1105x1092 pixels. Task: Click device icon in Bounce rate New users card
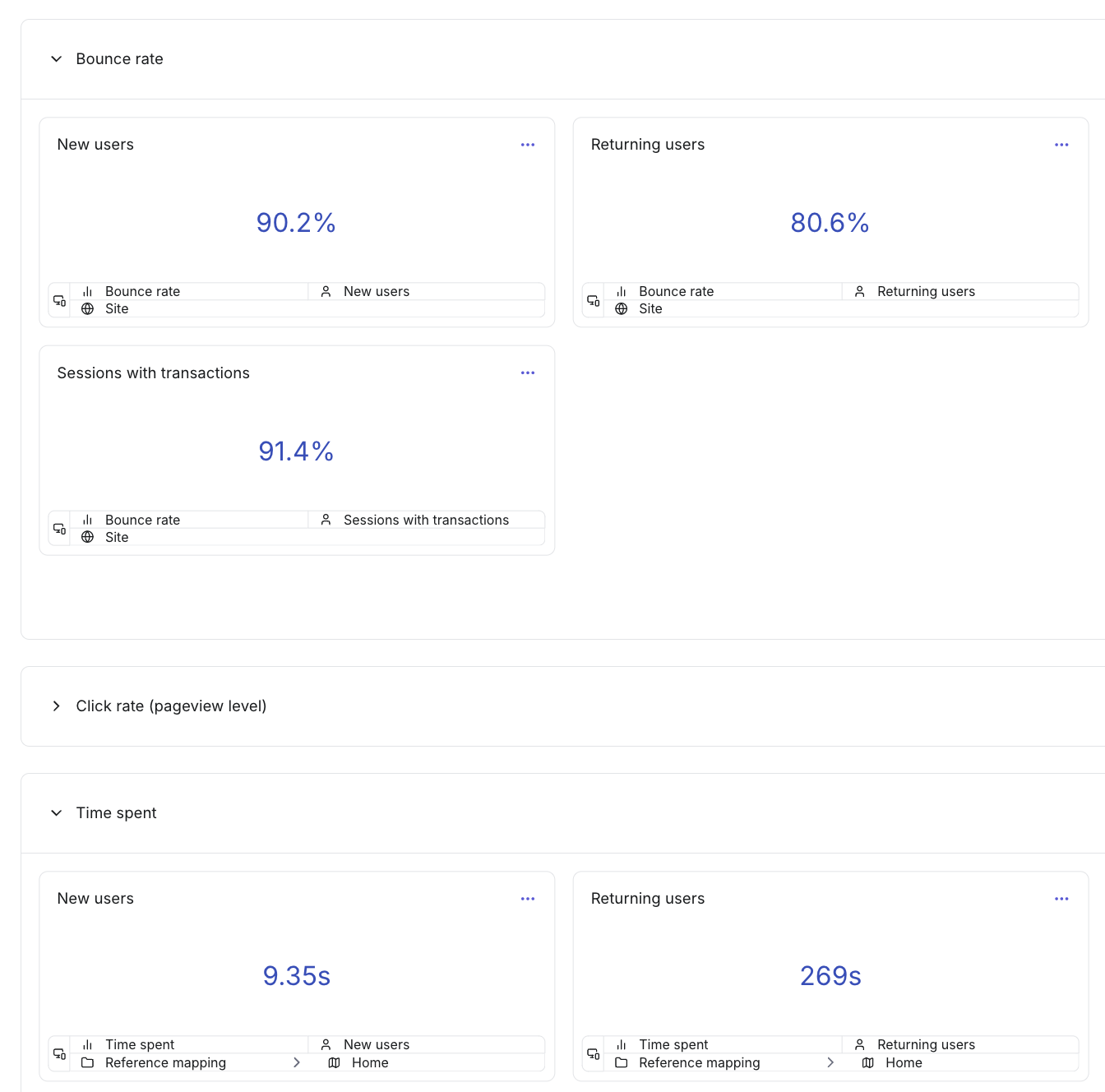click(59, 300)
